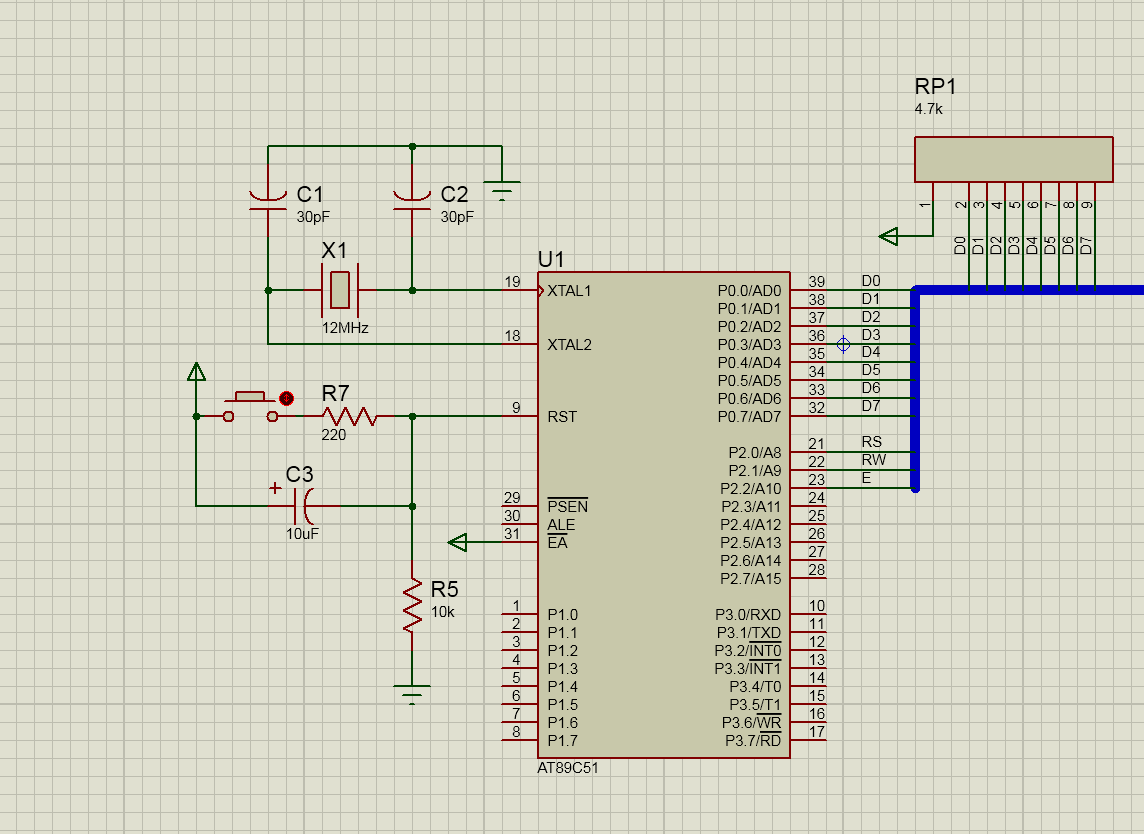Click the R7 reference label
The image size is (1144, 834).
pos(336,394)
